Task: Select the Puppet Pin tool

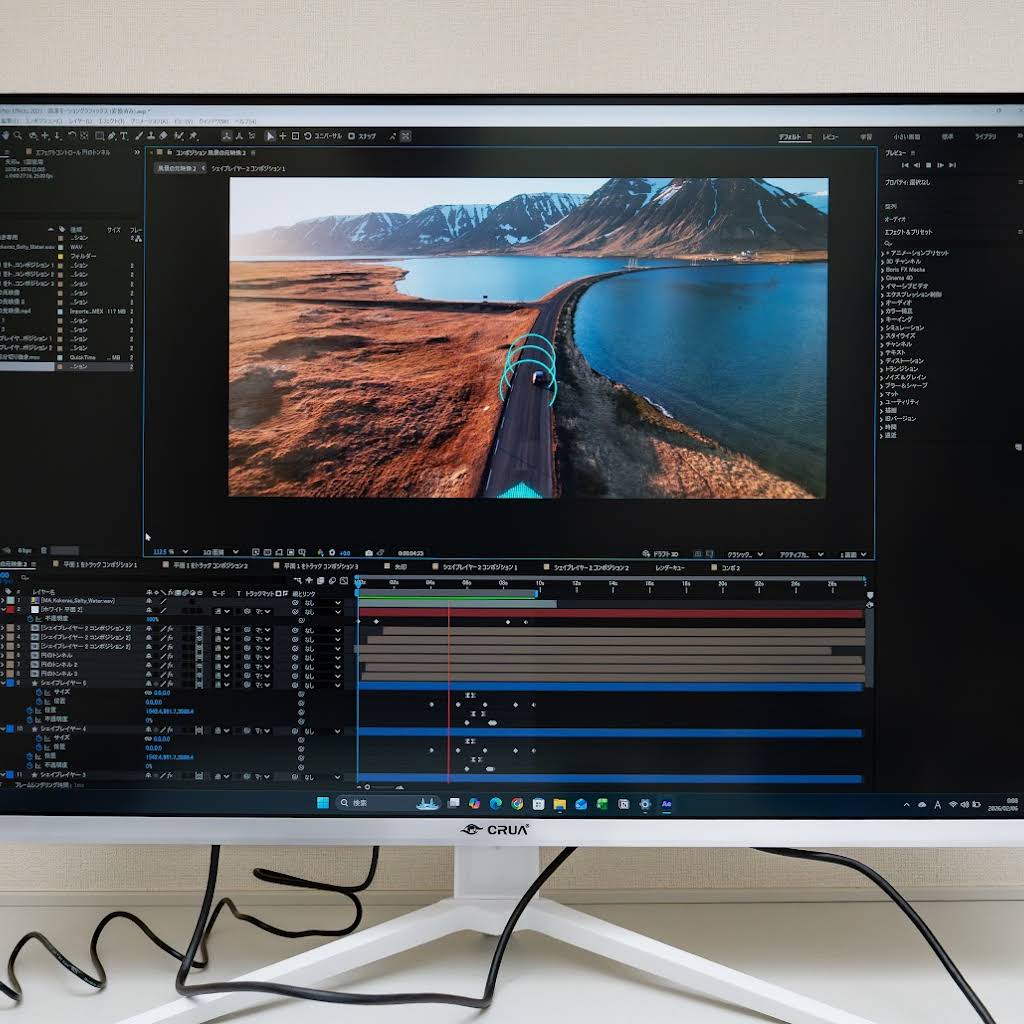Action: coord(193,136)
